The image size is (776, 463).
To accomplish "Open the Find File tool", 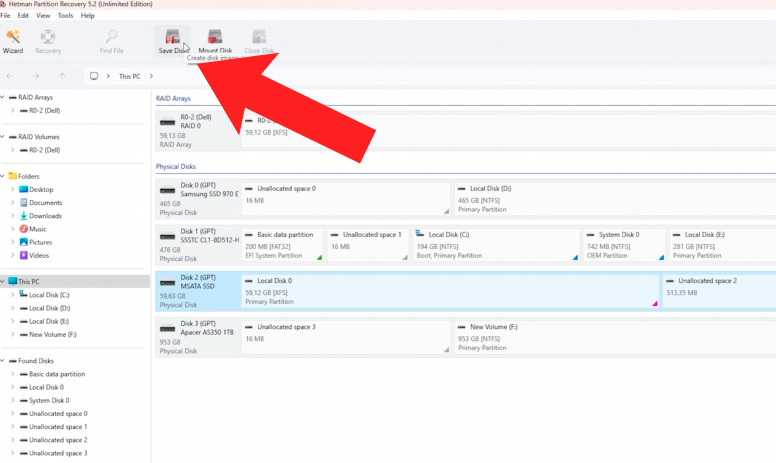I will pyautogui.click(x=111, y=42).
